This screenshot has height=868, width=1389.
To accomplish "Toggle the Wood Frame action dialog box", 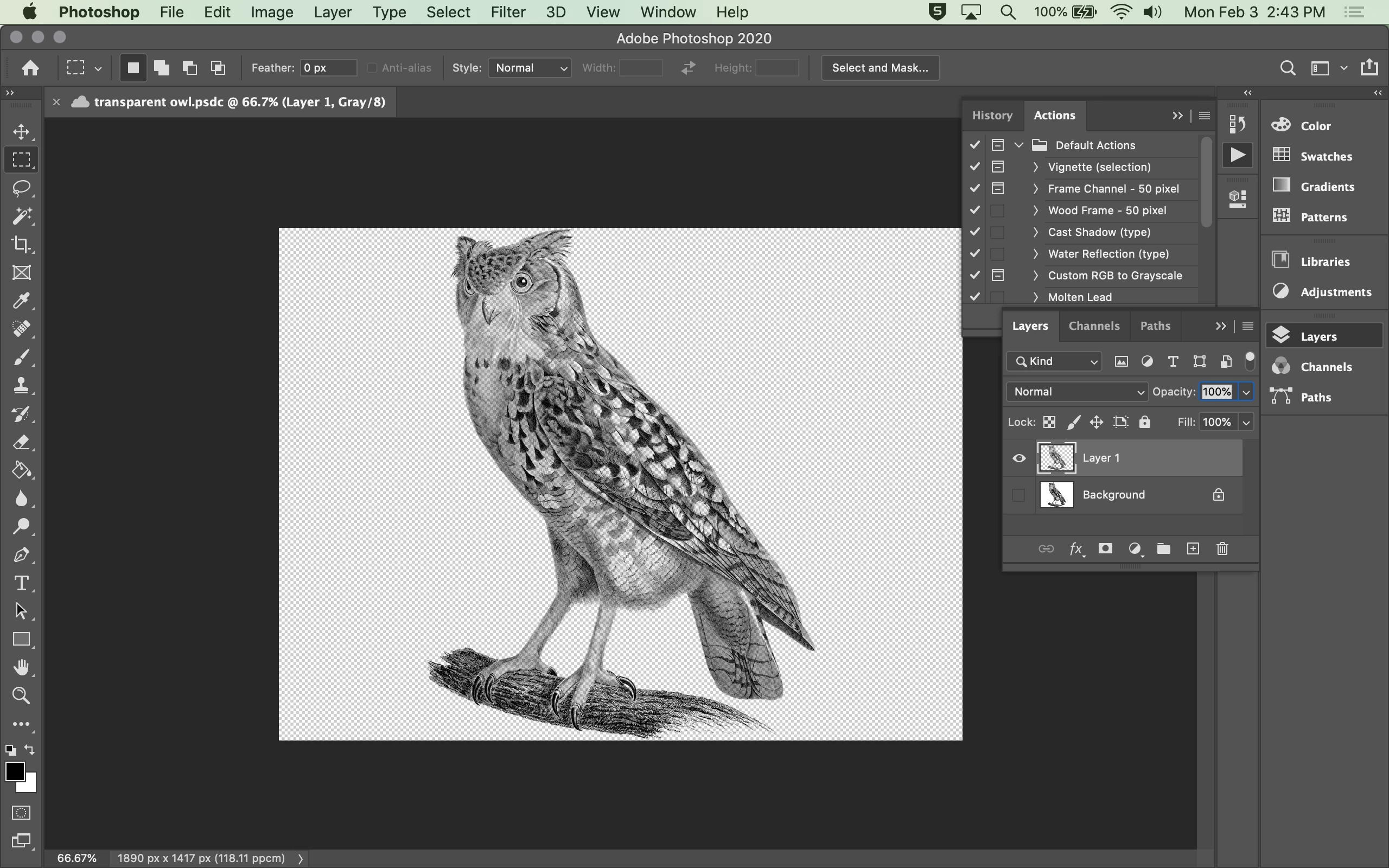I will pyautogui.click(x=998, y=210).
